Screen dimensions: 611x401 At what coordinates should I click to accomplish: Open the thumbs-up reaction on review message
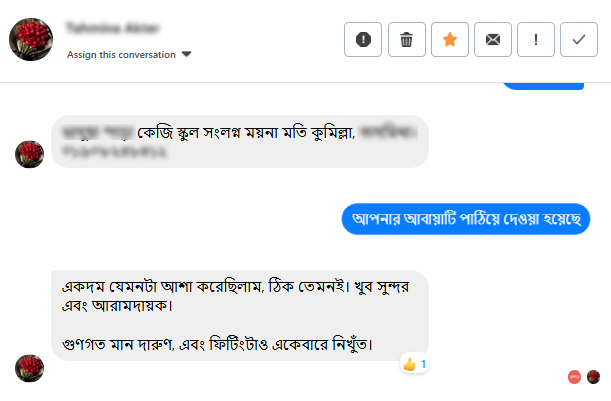coord(408,364)
